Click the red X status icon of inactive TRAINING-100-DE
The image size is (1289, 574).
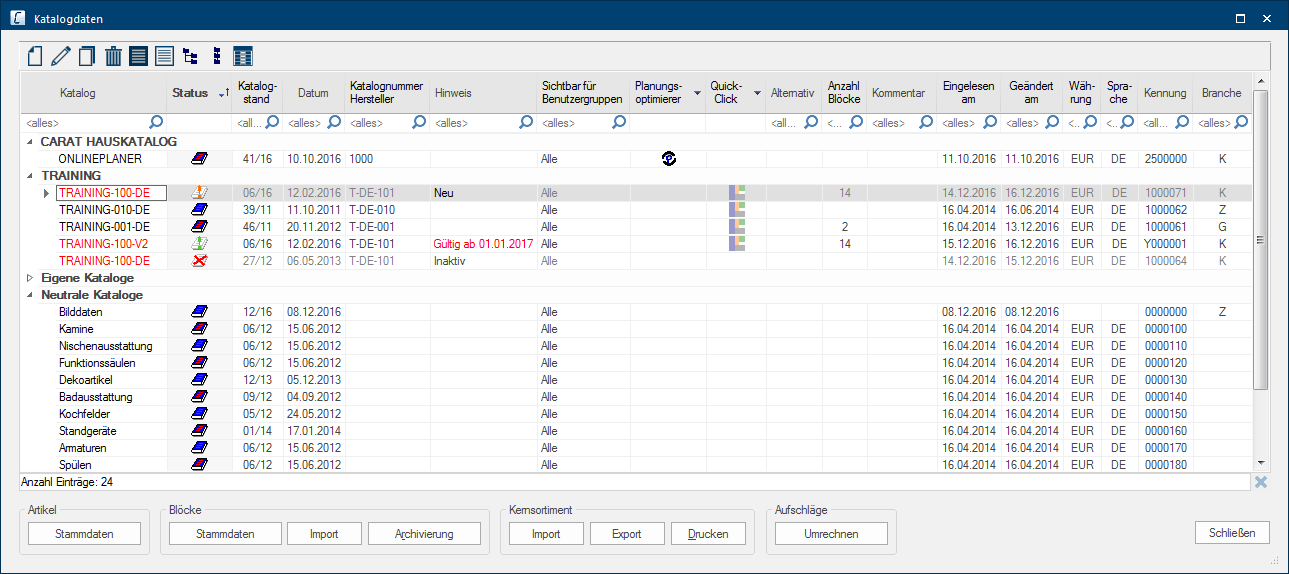tap(199, 261)
